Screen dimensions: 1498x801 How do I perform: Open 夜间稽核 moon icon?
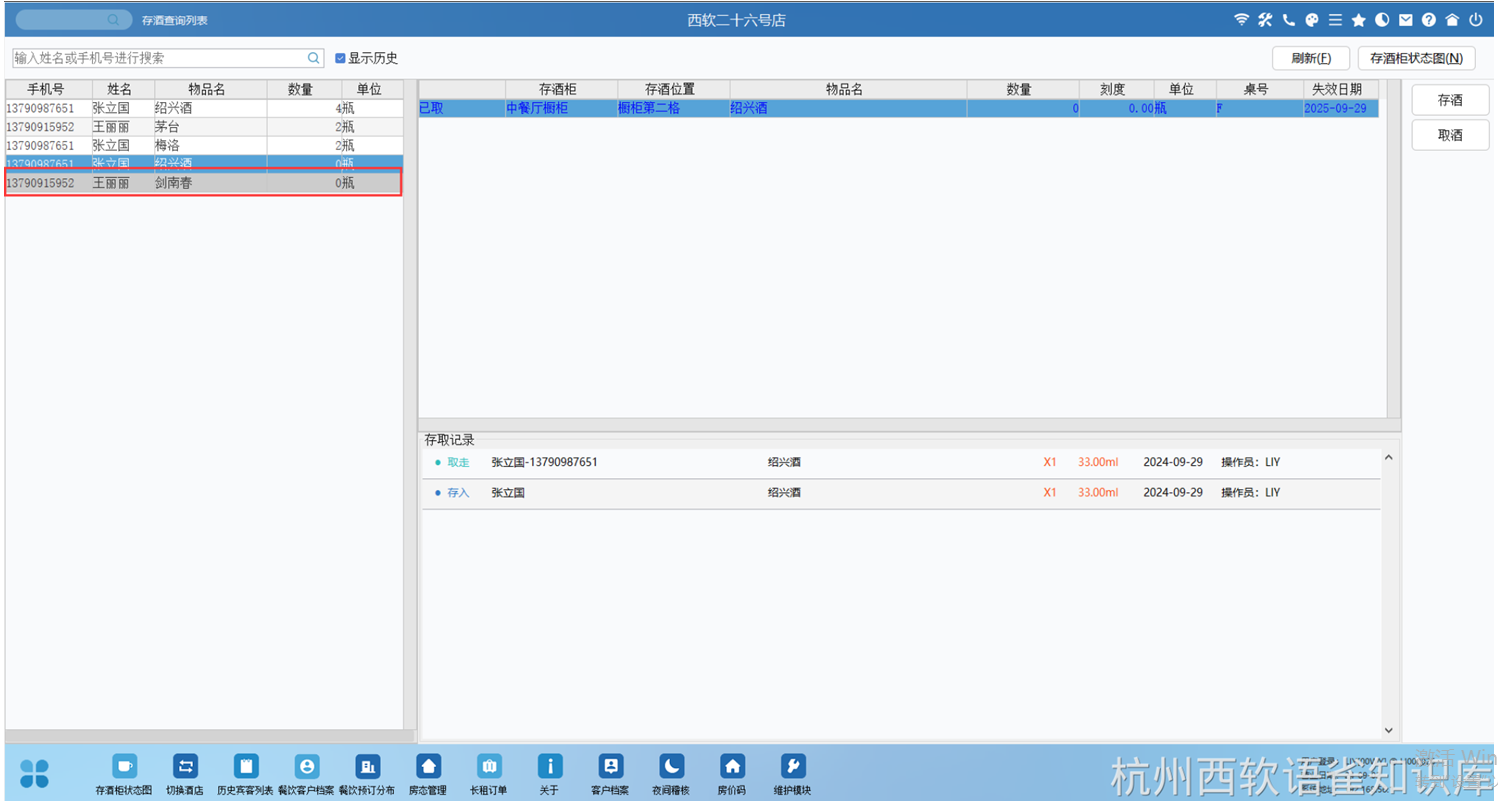672,766
